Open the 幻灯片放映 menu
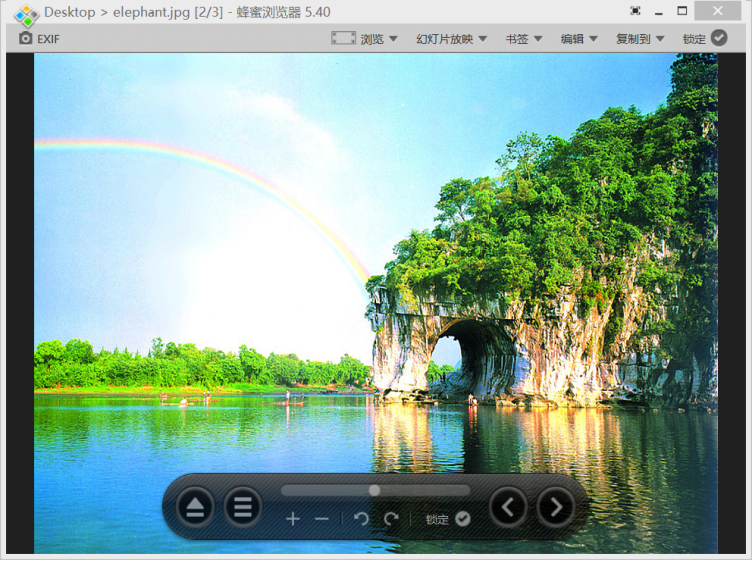Screen dimensions: 752x561 445,39
